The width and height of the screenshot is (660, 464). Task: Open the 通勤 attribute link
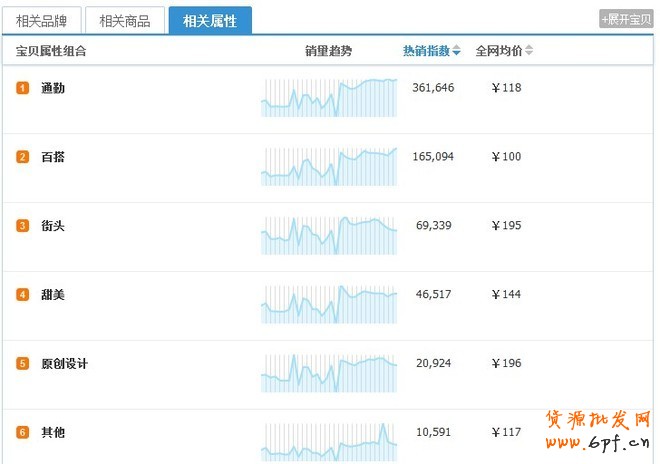[x=53, y=88]
